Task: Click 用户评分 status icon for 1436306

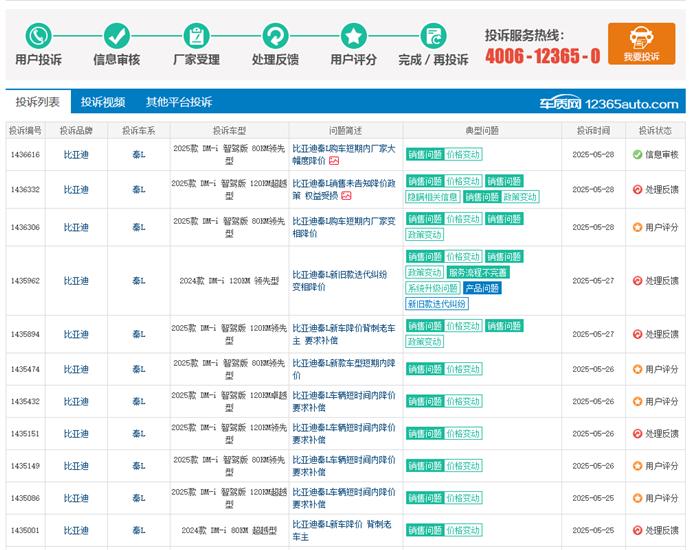Action: point(638,227)
